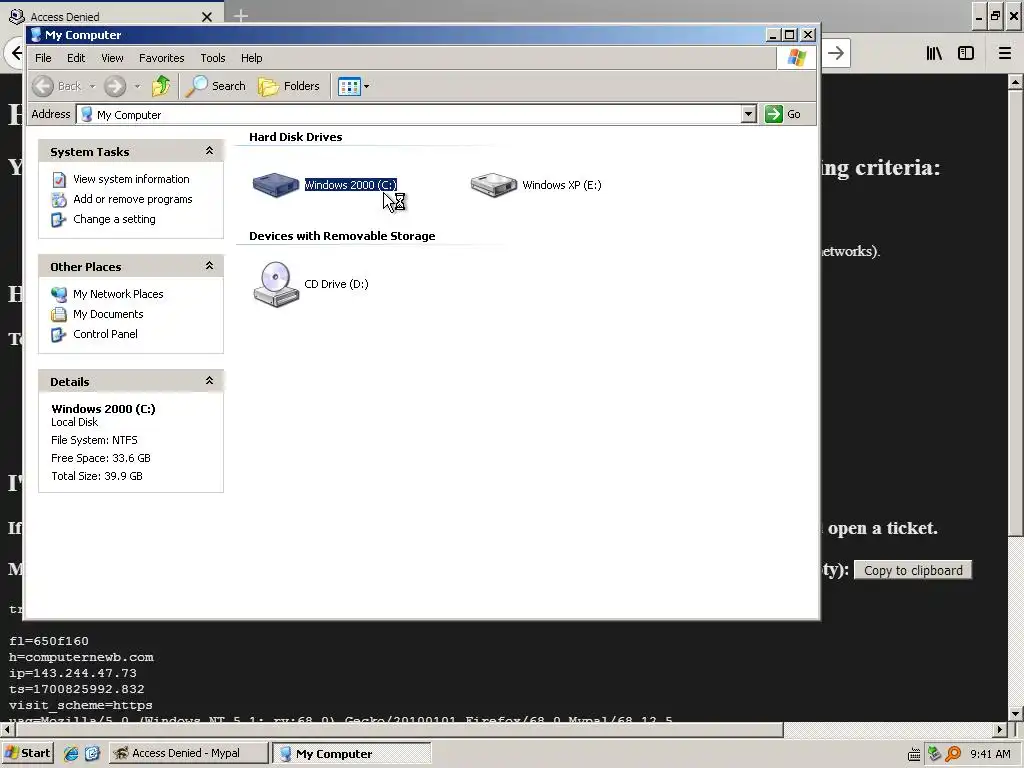Screen dimensions: 1024x768
Task: Open the Edit menu
Action: click(x=76, y=58)
